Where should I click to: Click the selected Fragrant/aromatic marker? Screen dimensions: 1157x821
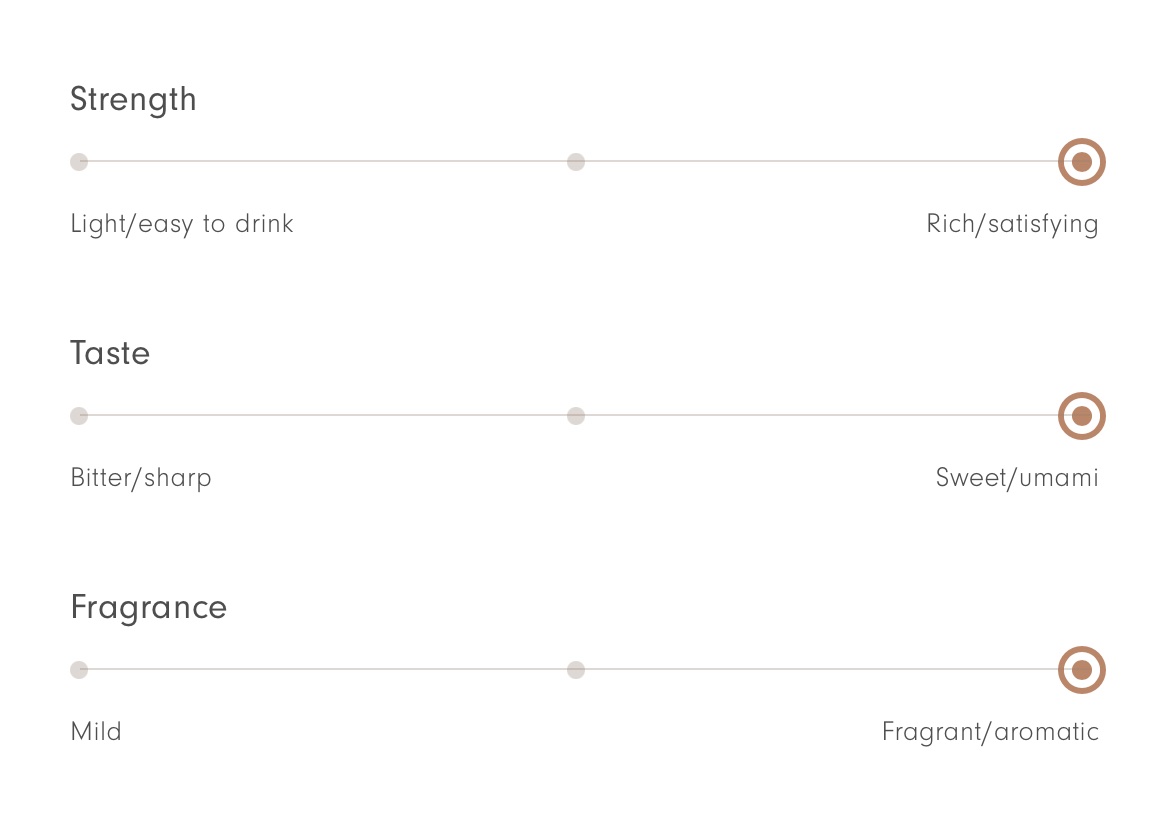click(x=1082, y=670)
